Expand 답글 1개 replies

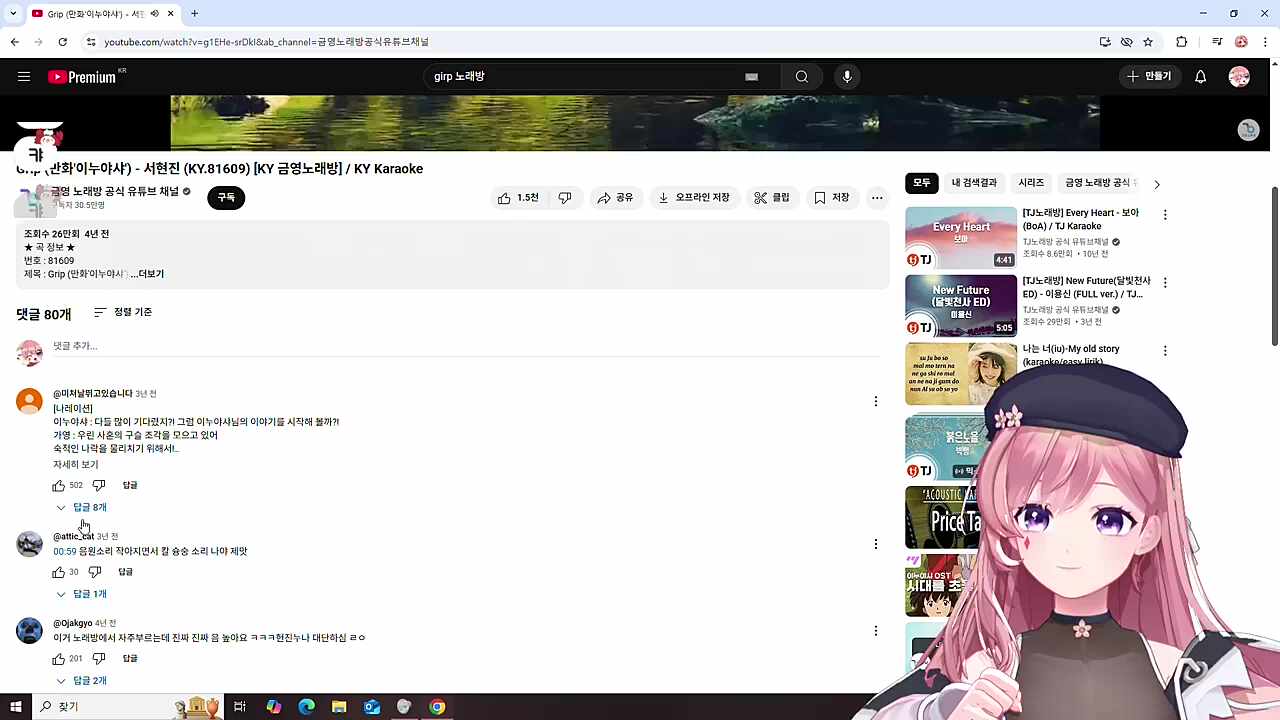82,594
